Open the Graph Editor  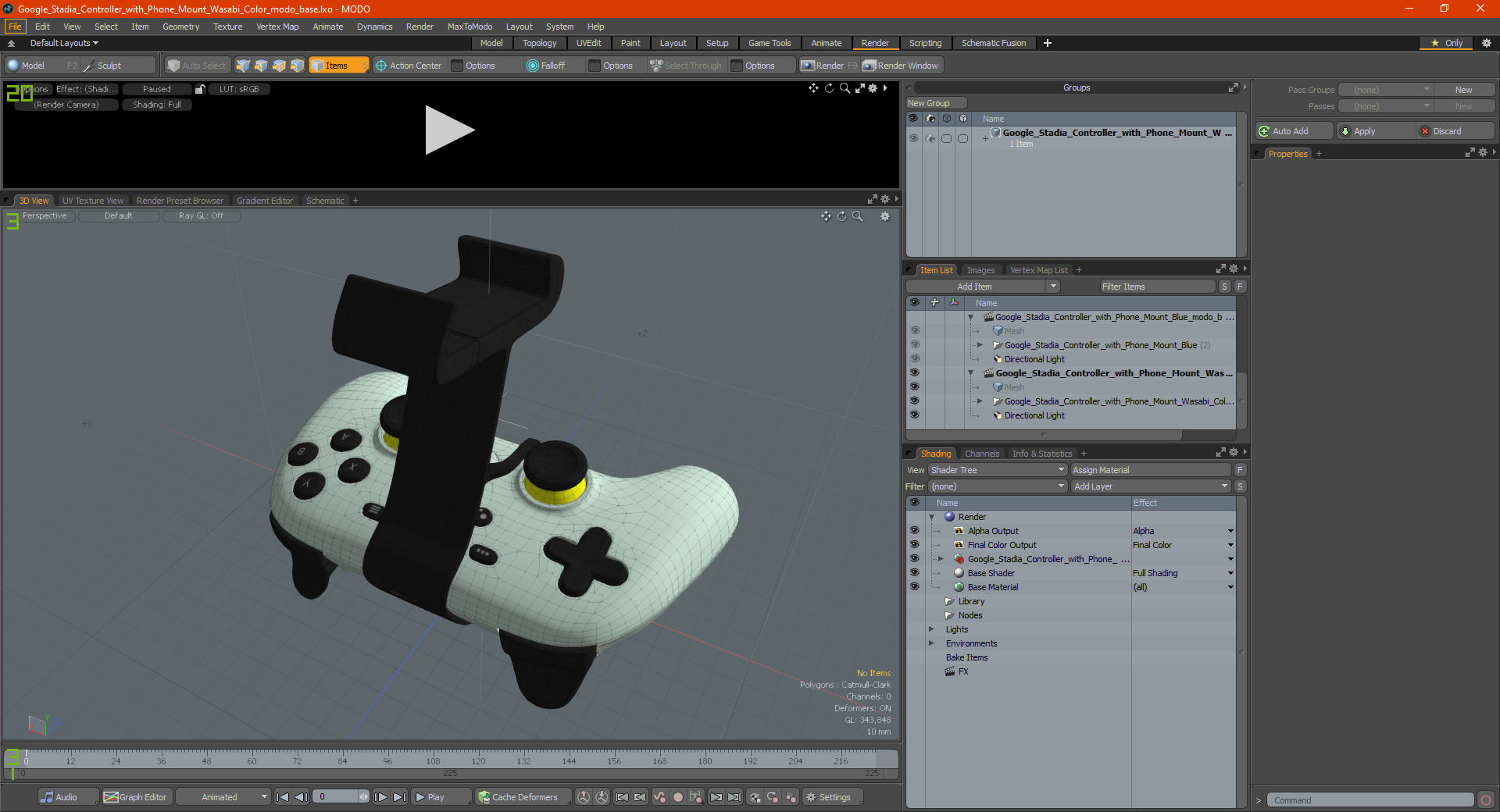point(136,797)
